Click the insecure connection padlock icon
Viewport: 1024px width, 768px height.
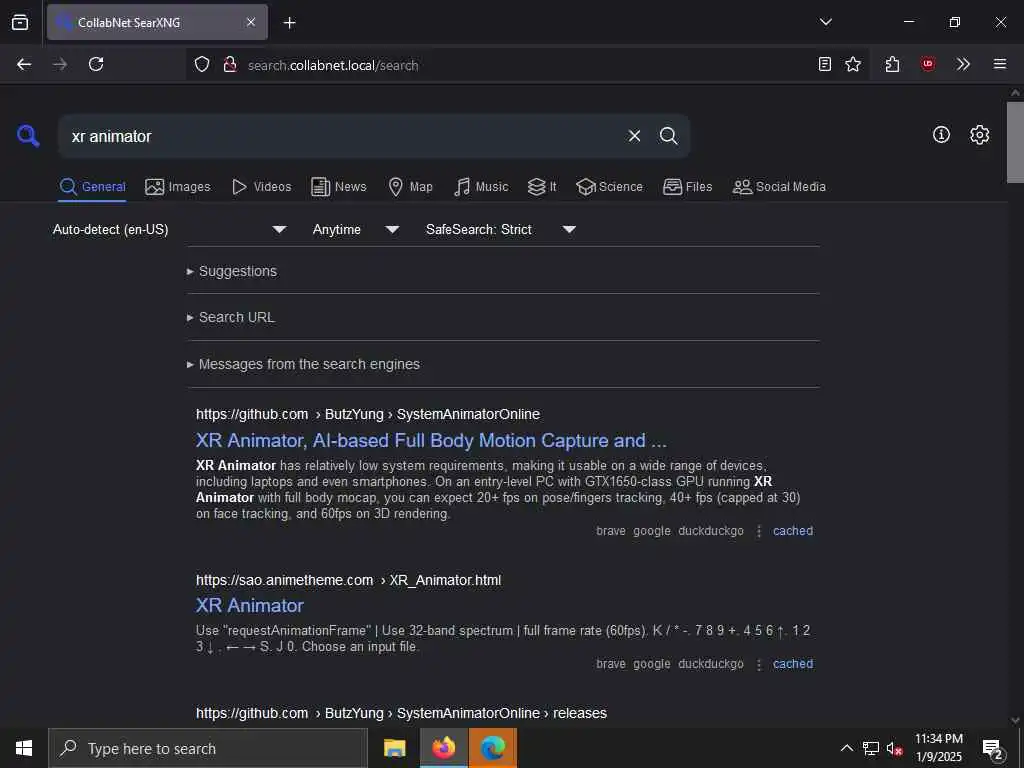click(x=230, y=65)
